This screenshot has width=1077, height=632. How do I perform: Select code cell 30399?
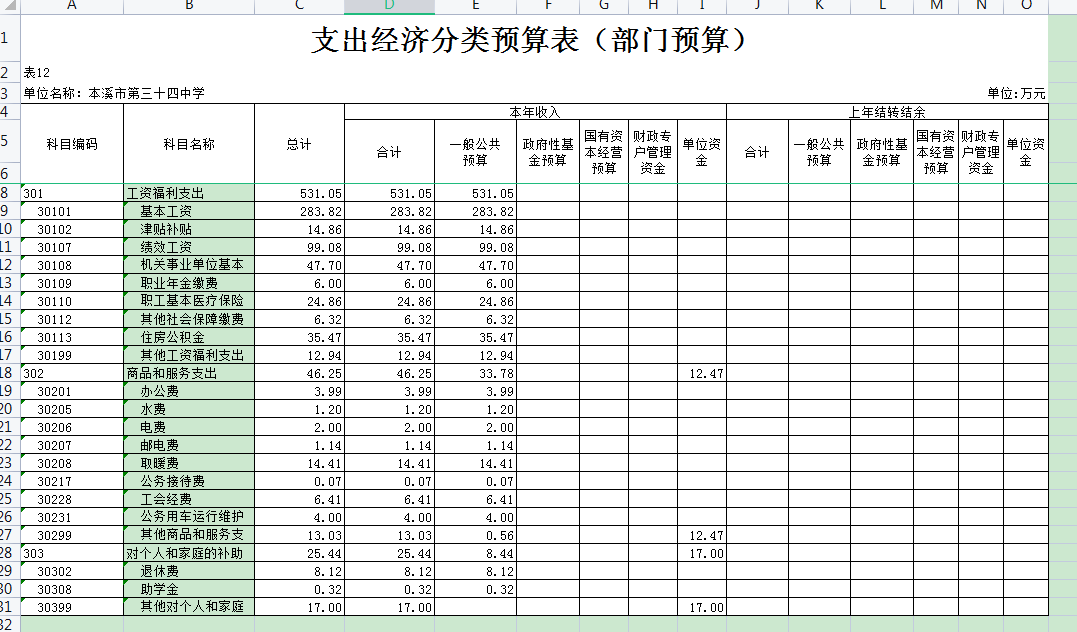click(72, 607)
